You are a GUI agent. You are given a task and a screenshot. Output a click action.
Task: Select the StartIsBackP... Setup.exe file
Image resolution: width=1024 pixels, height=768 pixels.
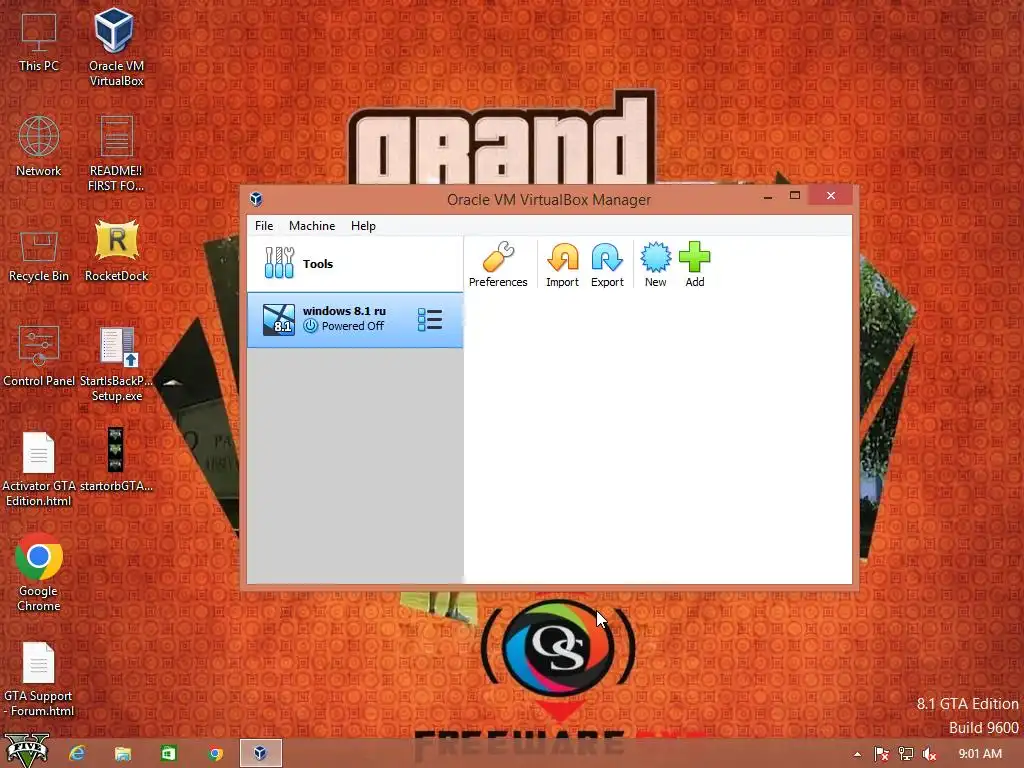pyautogui.click(x=116, y=364)
